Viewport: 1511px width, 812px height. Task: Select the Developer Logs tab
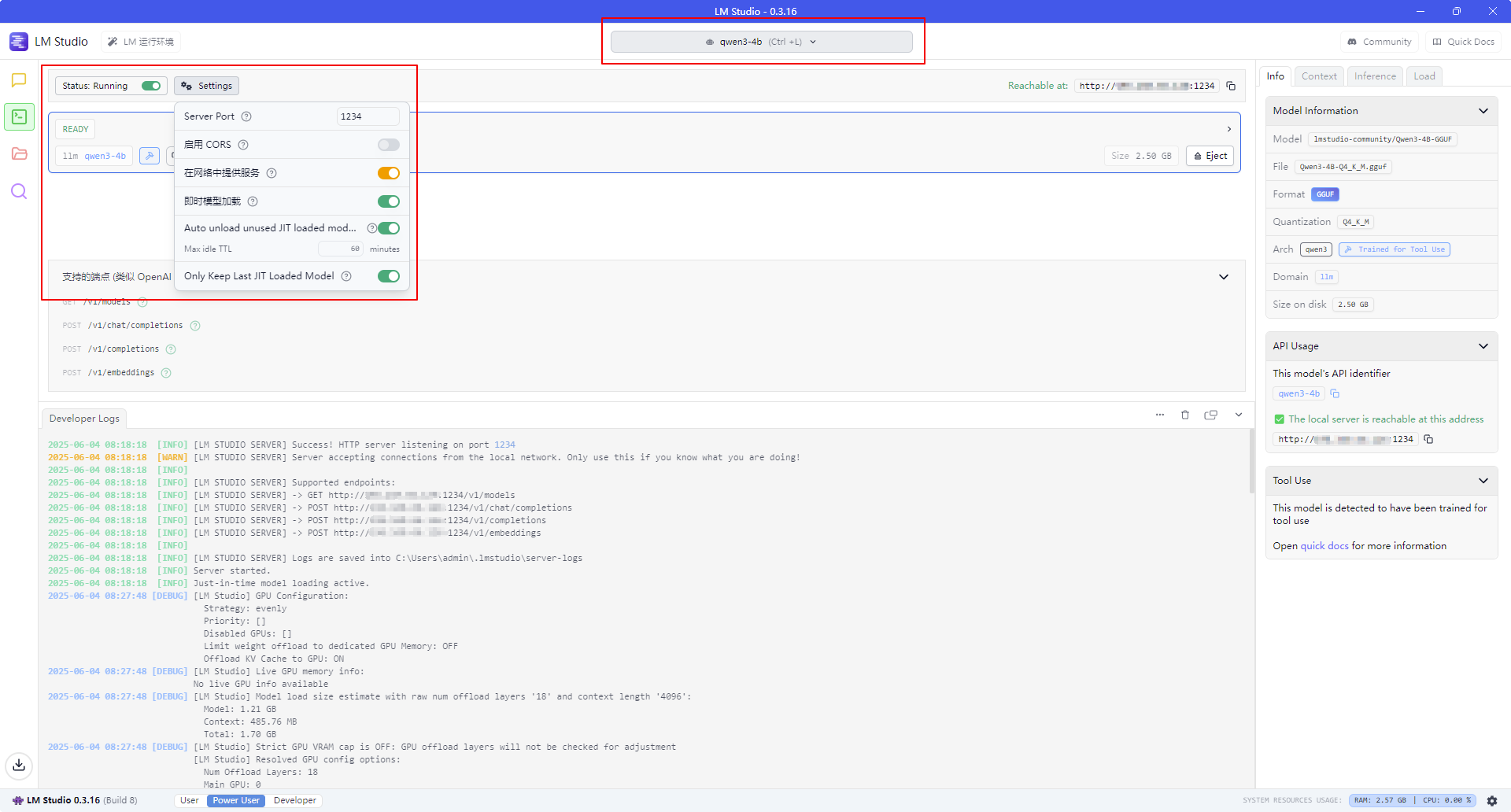tap(84, 419)
